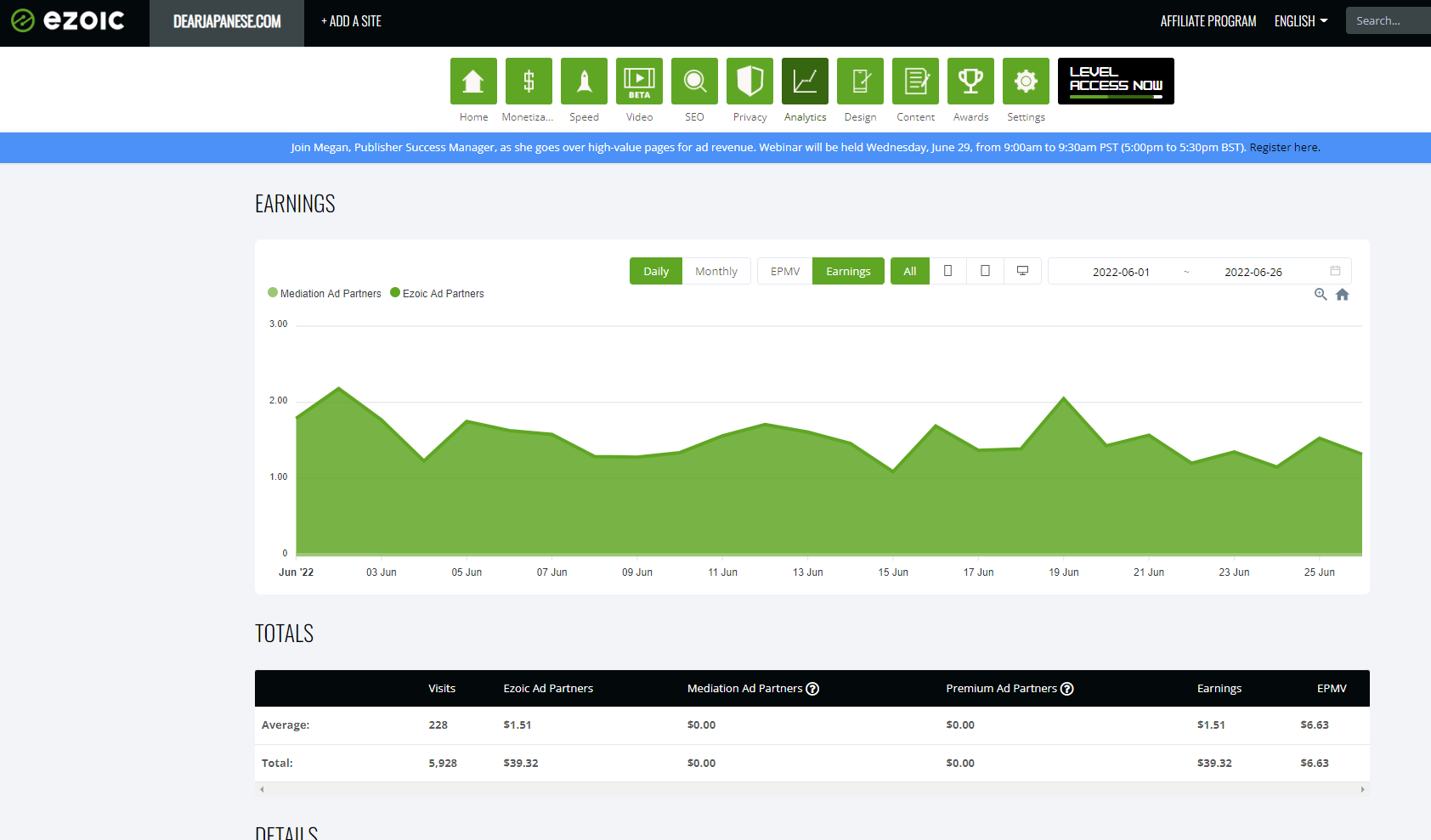Filter chart by tablet device
The width and height of the screenshot is (1431, 840).
[x=985, y=271]
